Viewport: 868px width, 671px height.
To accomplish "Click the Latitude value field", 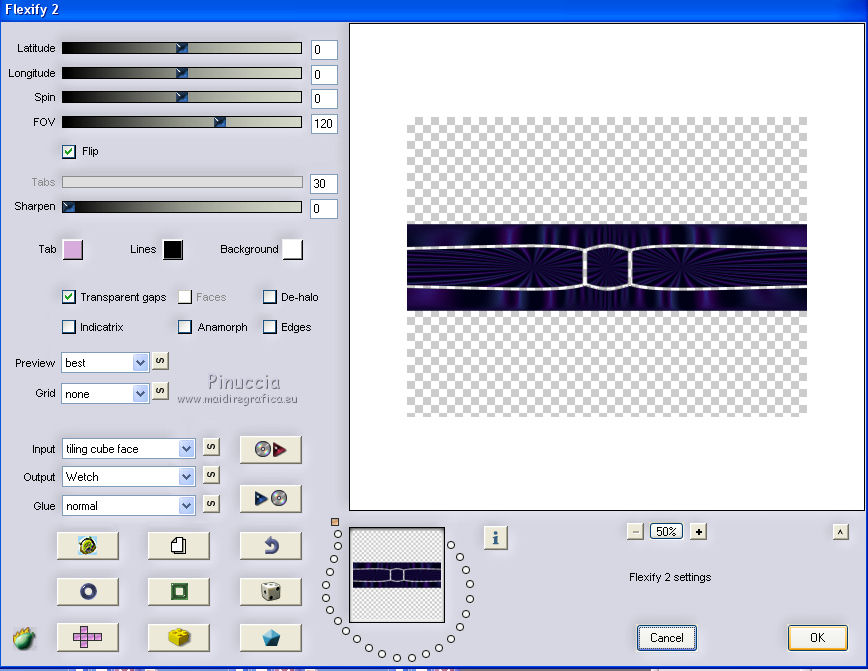I will pos(324,50).
